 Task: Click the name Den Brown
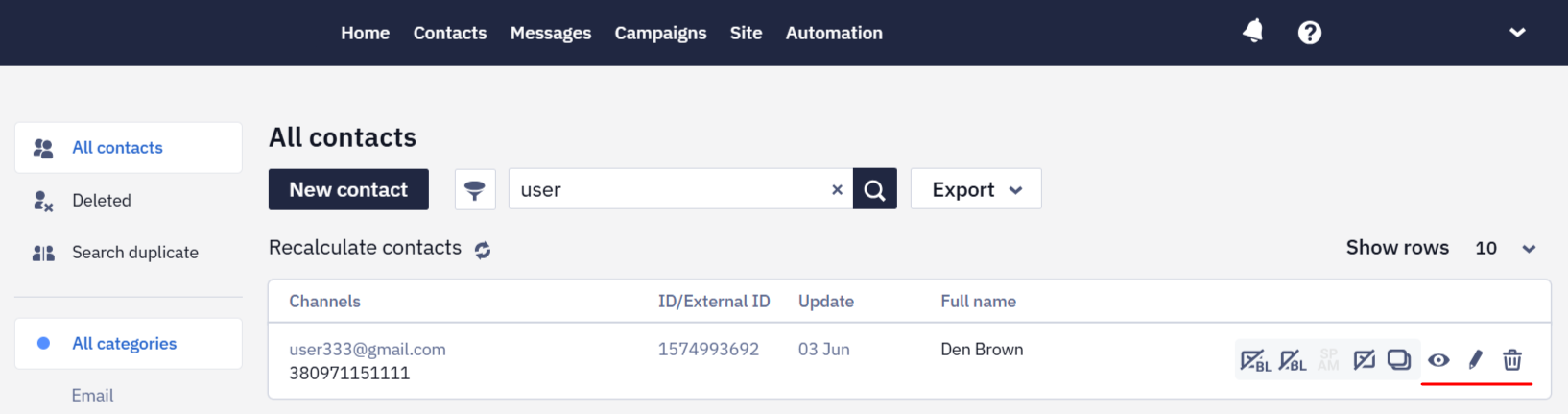tap(982, 350)
